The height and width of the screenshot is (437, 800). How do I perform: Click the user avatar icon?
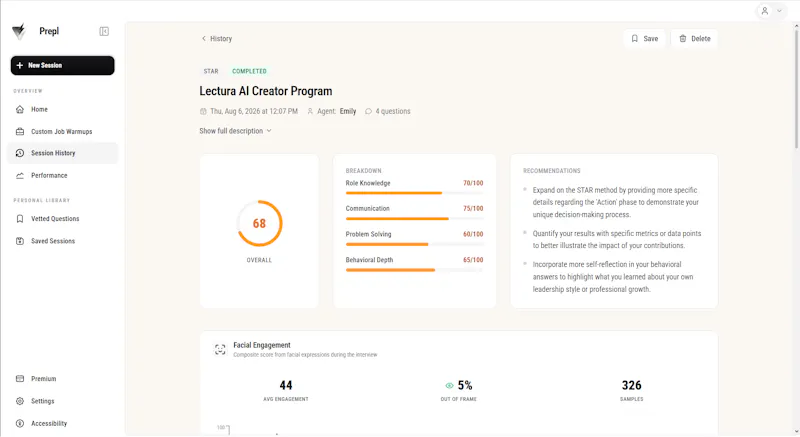point(765,11)
